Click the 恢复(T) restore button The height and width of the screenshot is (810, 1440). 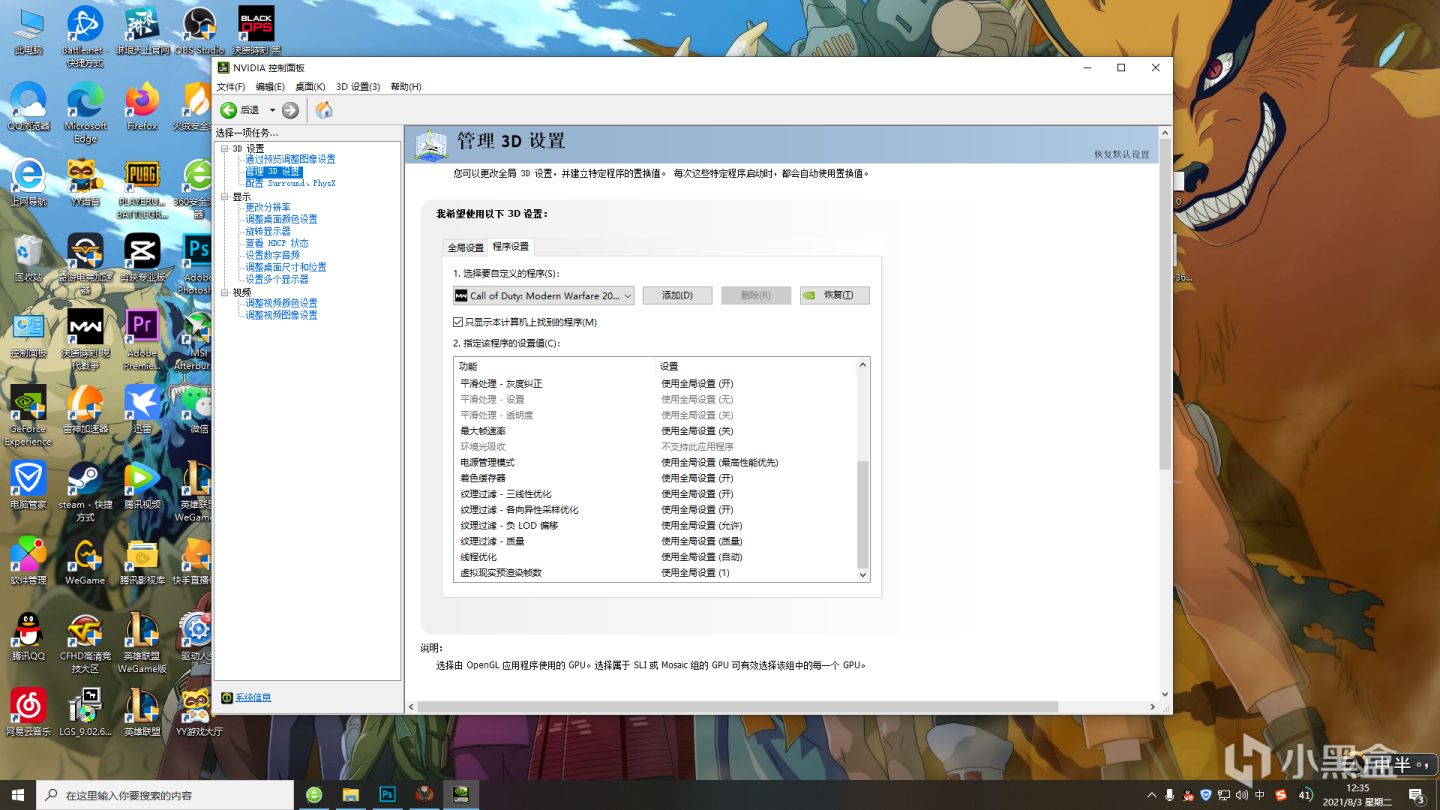(x=834, y=295)
